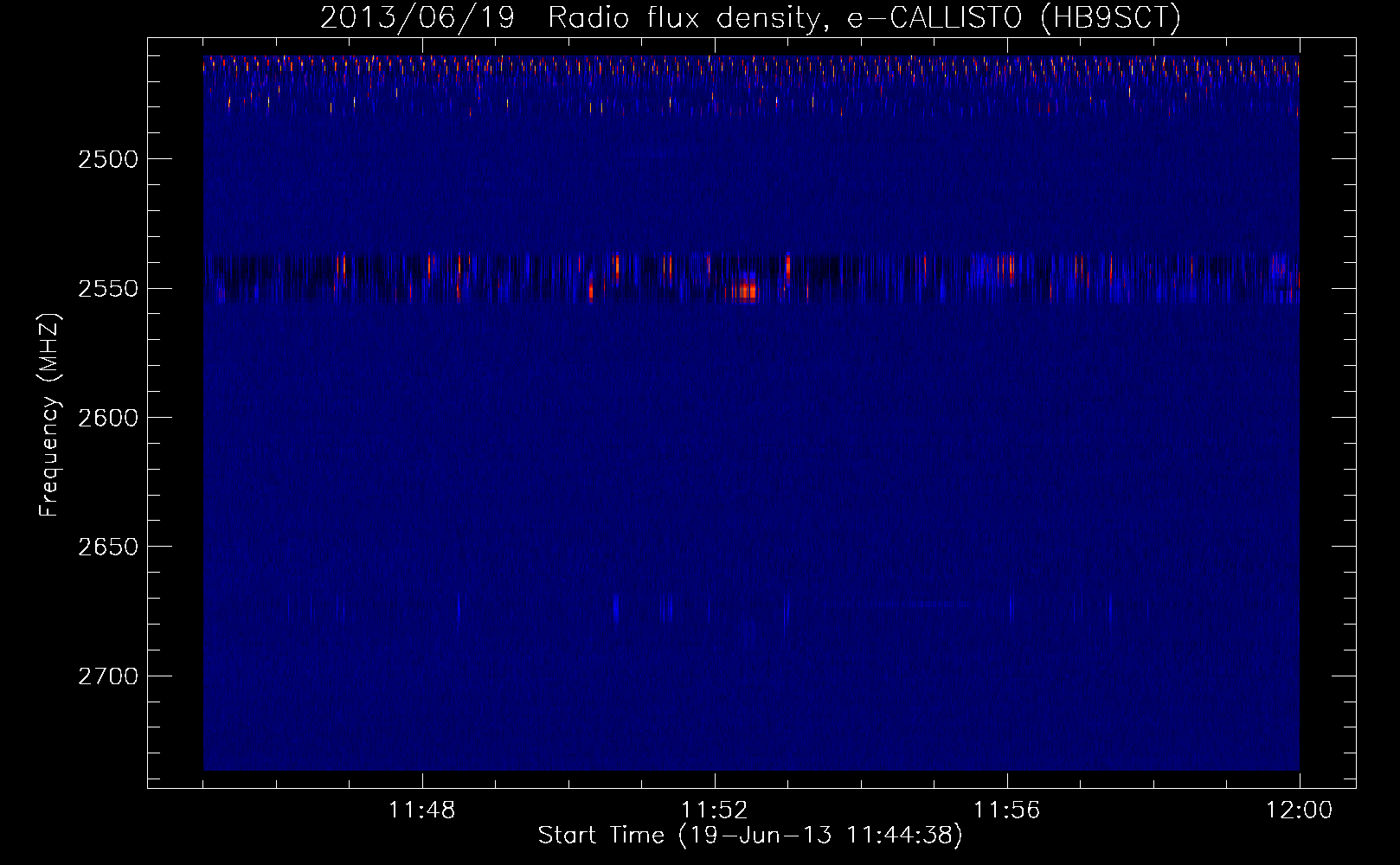Click the plot title '2013/06/19 Radio flux density'
The height and width of the screenshot is (865, 1400).
tap(750, 17)
